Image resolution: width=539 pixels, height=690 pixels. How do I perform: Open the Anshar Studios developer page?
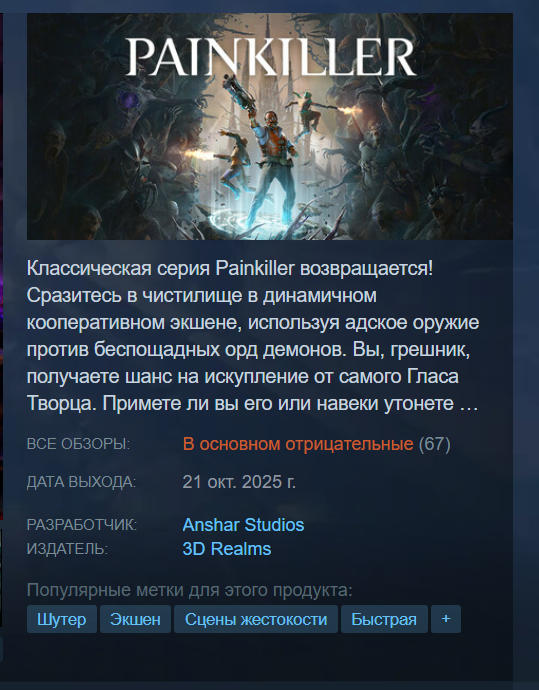click(x=243, y=525)
